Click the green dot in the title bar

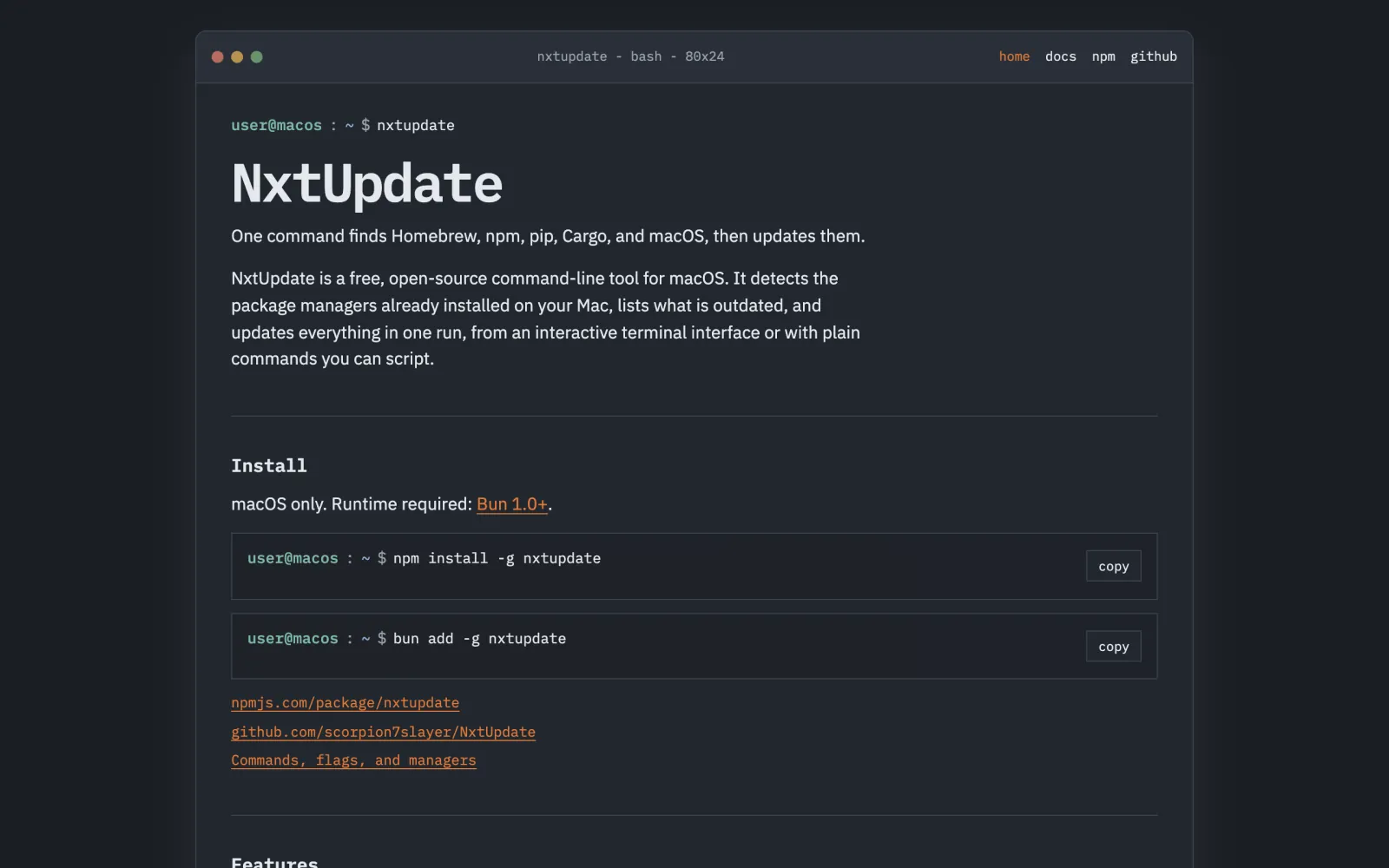pos(256,56)
